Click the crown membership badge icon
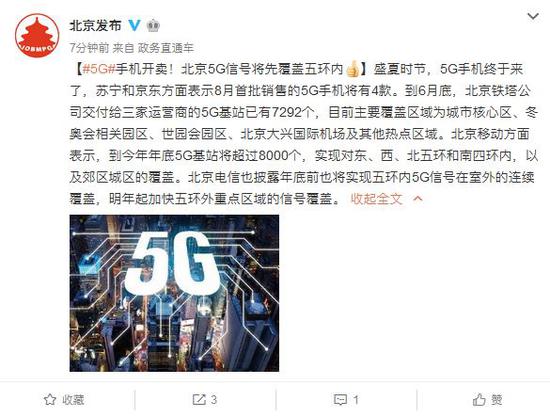 tap(153, 26)
